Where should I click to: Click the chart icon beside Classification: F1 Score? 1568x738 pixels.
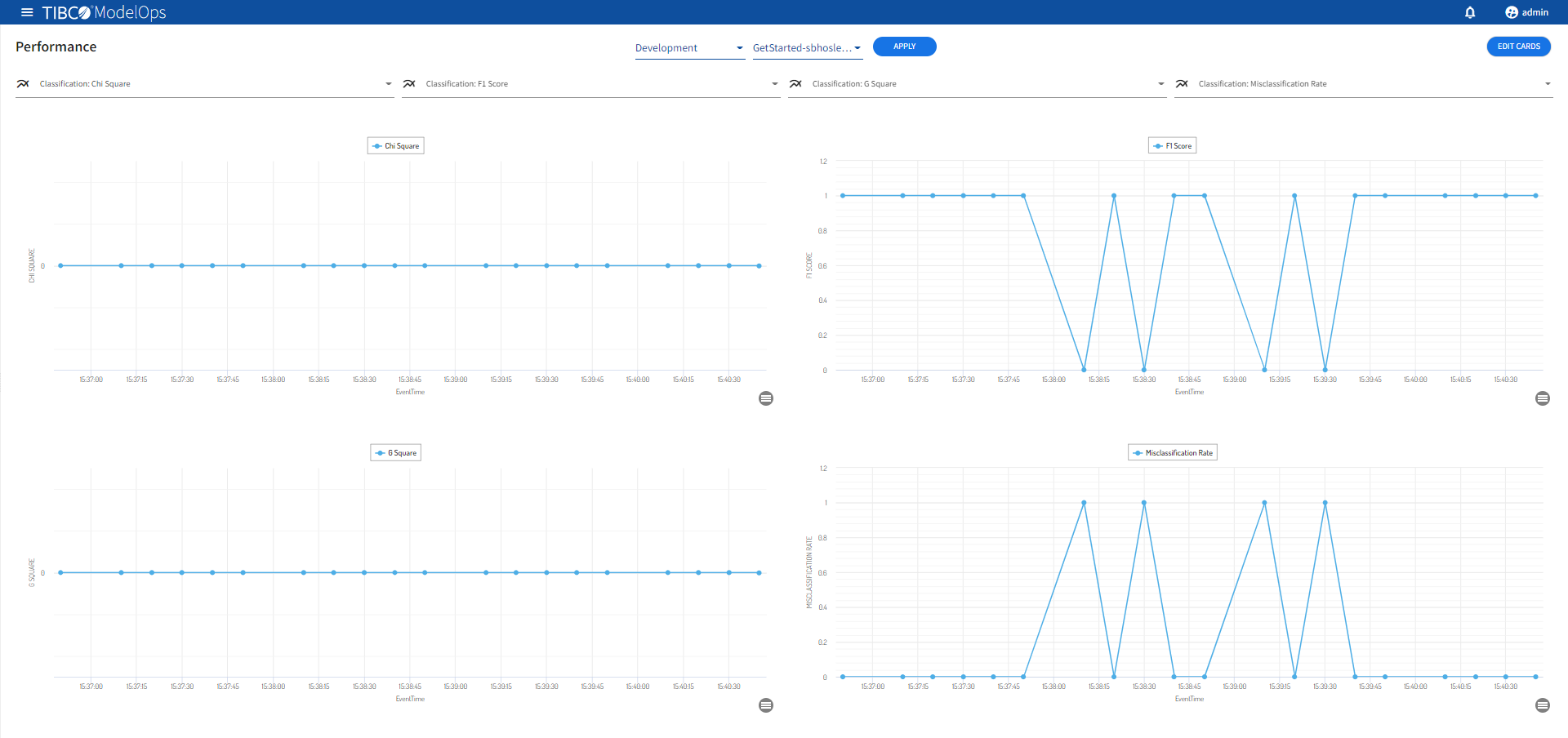(409, 84)
